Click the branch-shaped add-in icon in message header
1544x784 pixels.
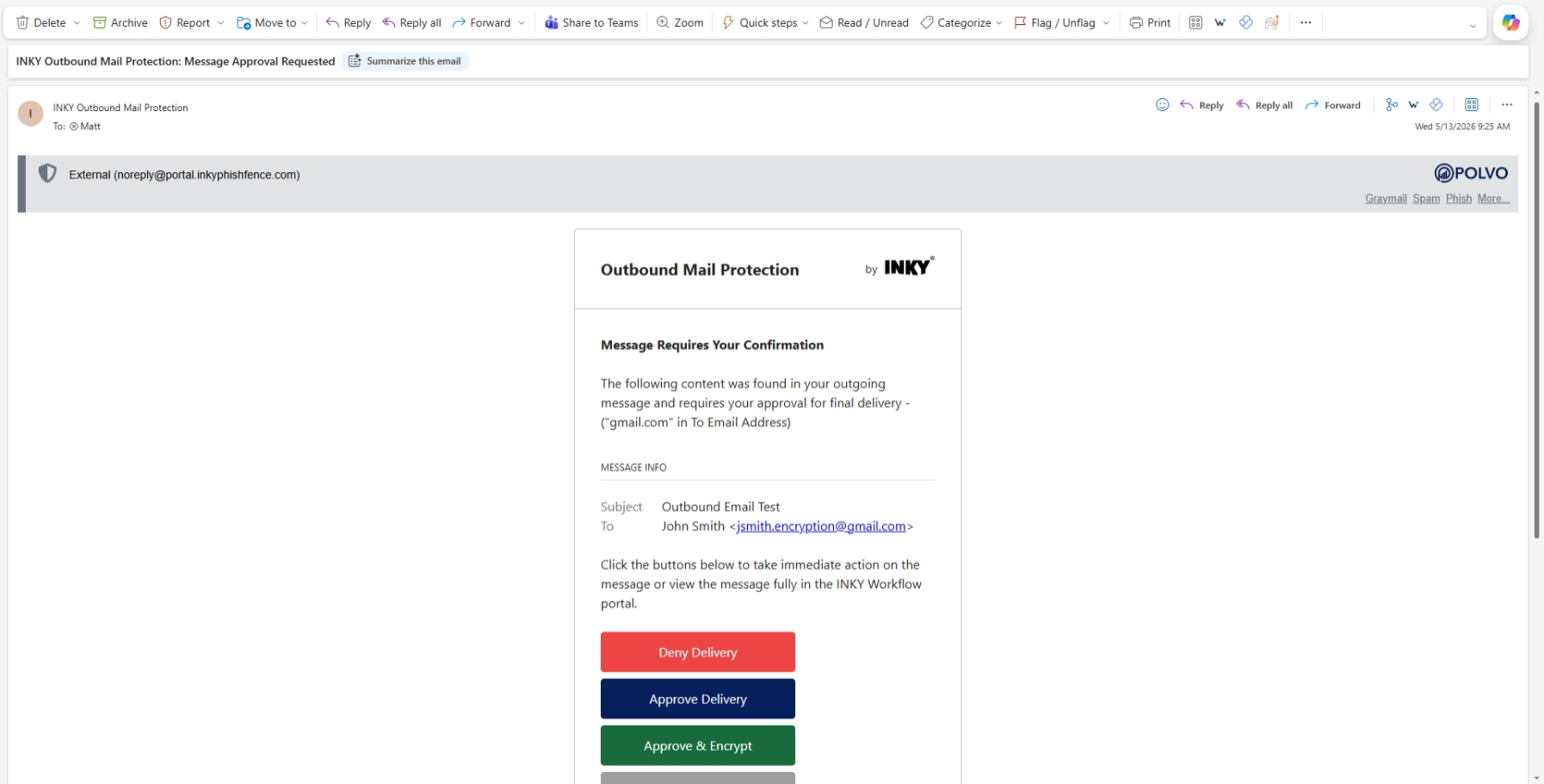pos(1392,105)
